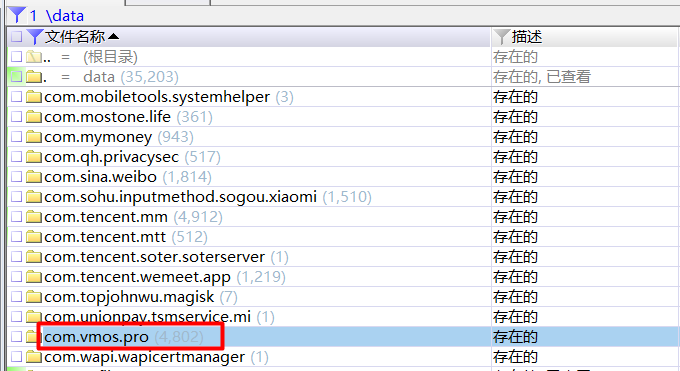Click the folder icon of com.mobiletools.systemhelper
The width and height of the screenshot is (680, 371).
point(33,97)
